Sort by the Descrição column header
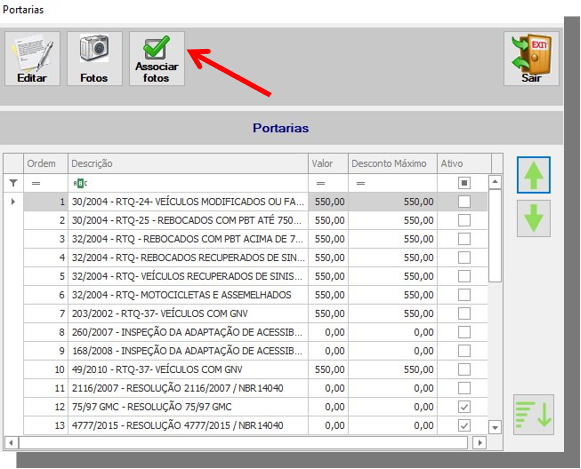This screenshot has width=581, height=469. pos(188,164)
